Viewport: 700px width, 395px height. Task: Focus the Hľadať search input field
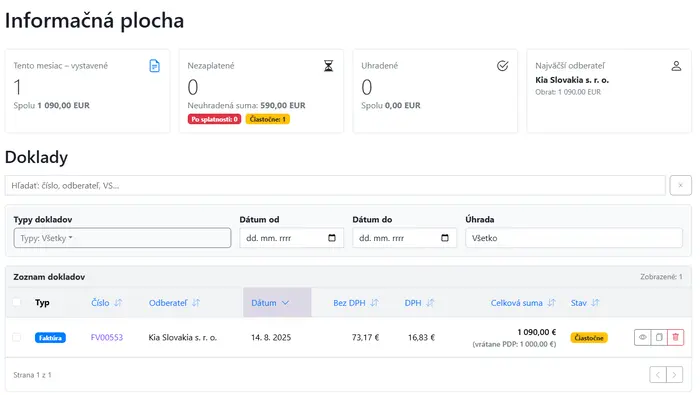point(335,186)
